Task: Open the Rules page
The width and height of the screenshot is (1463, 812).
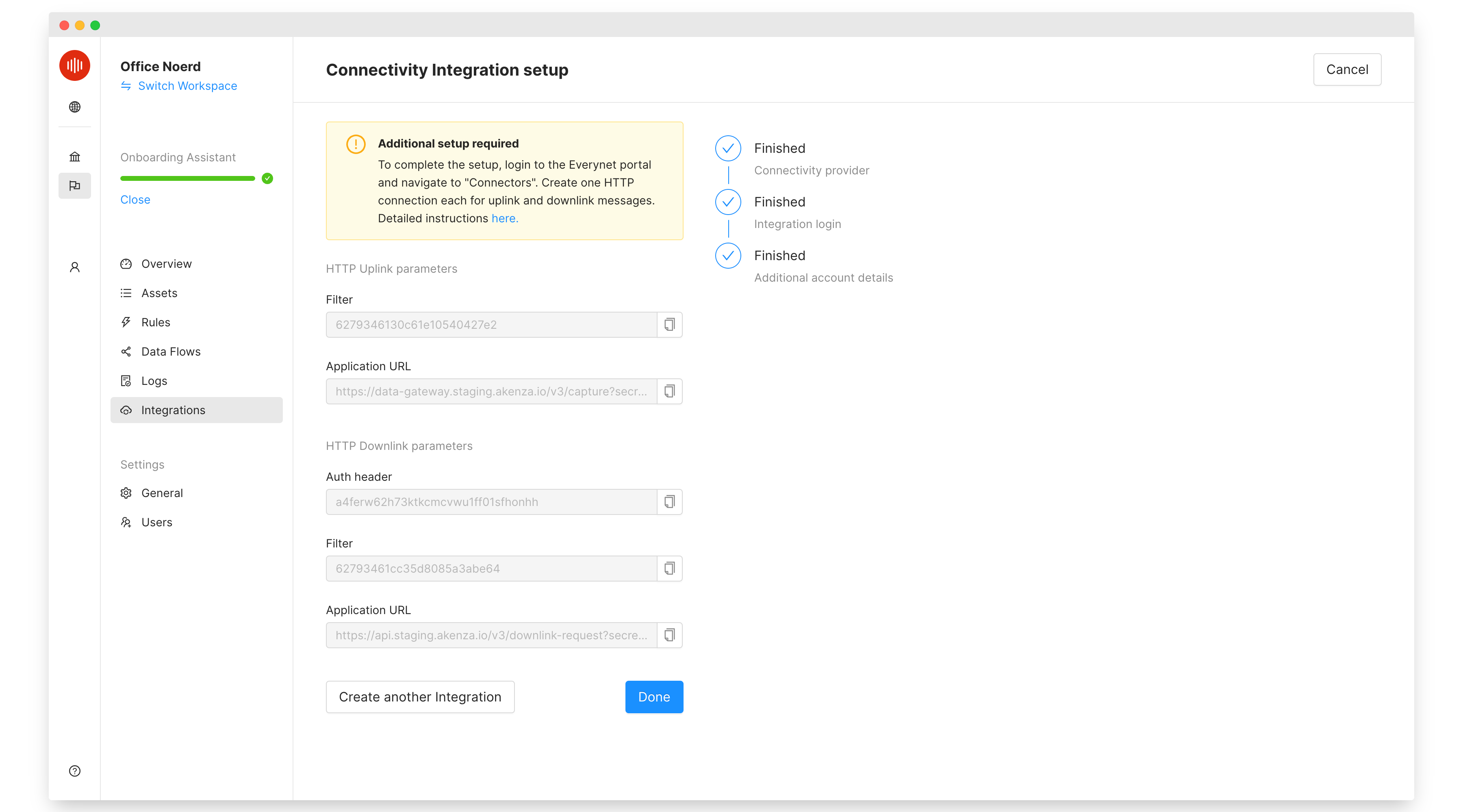Action: pos(197,323)
